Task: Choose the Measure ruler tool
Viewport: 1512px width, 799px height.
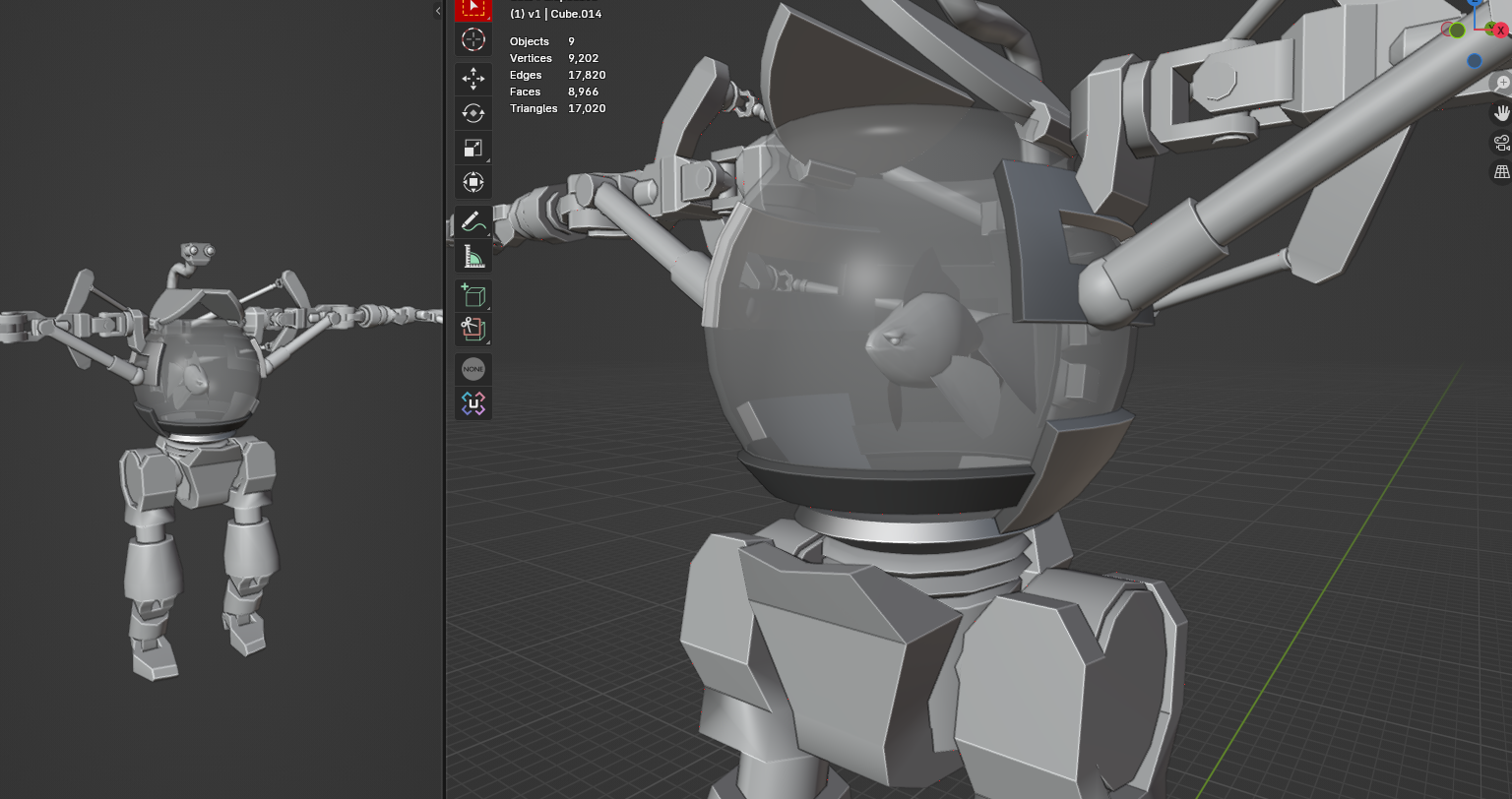Action: (473, 257)
